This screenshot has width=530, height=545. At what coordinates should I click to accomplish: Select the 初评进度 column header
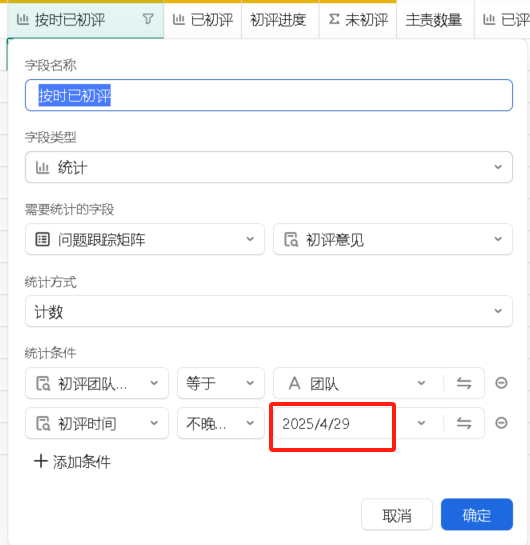278,20
